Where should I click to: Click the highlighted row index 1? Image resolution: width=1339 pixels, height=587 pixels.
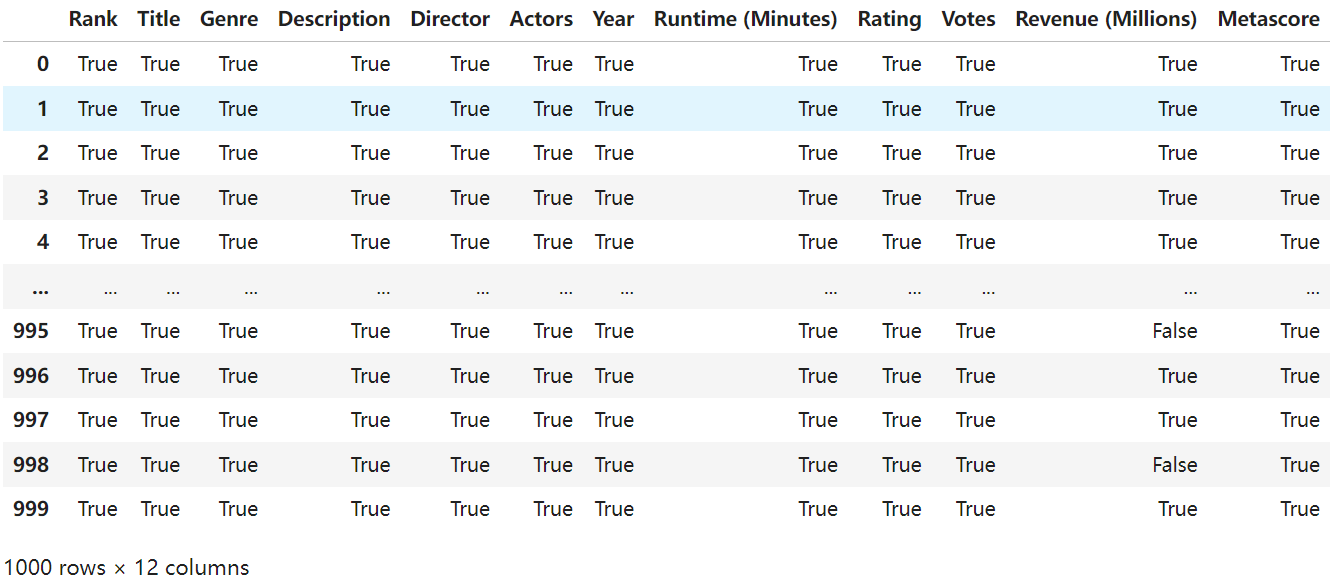point(42,109)
